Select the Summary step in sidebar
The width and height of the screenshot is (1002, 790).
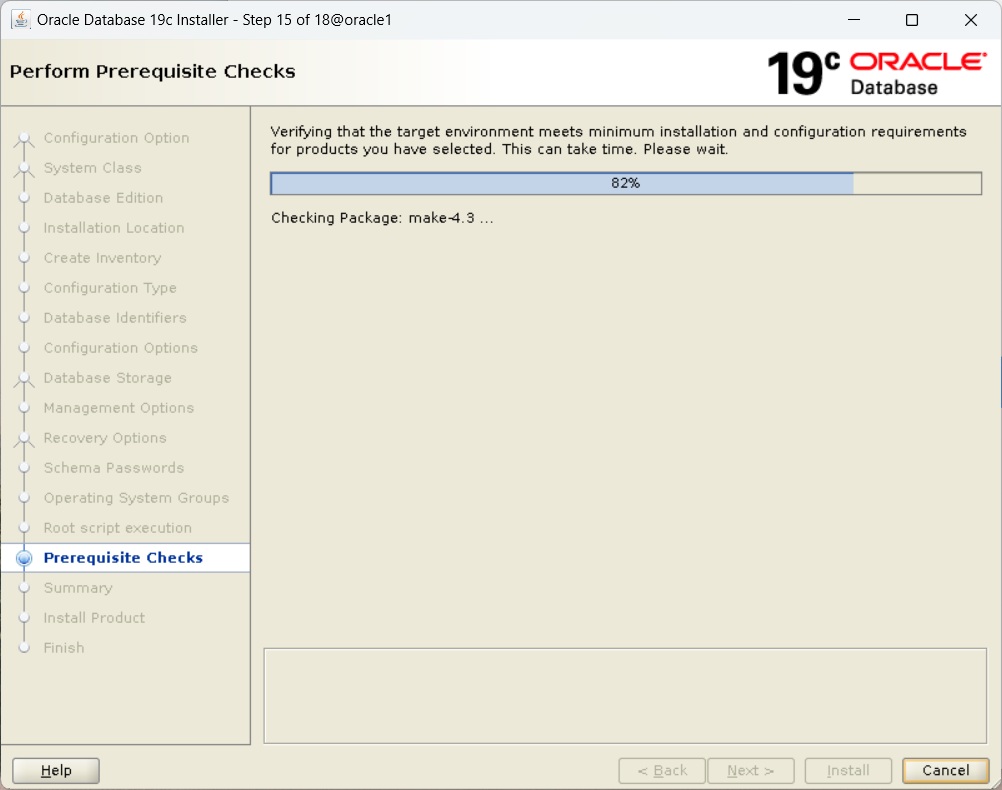pyautogui.click(x=78, y=588)
